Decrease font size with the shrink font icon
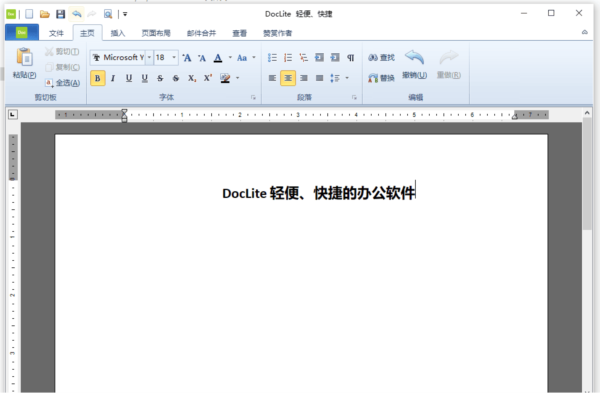The width and height of the screenshot is (600, 393). click(x=202, y=58)
